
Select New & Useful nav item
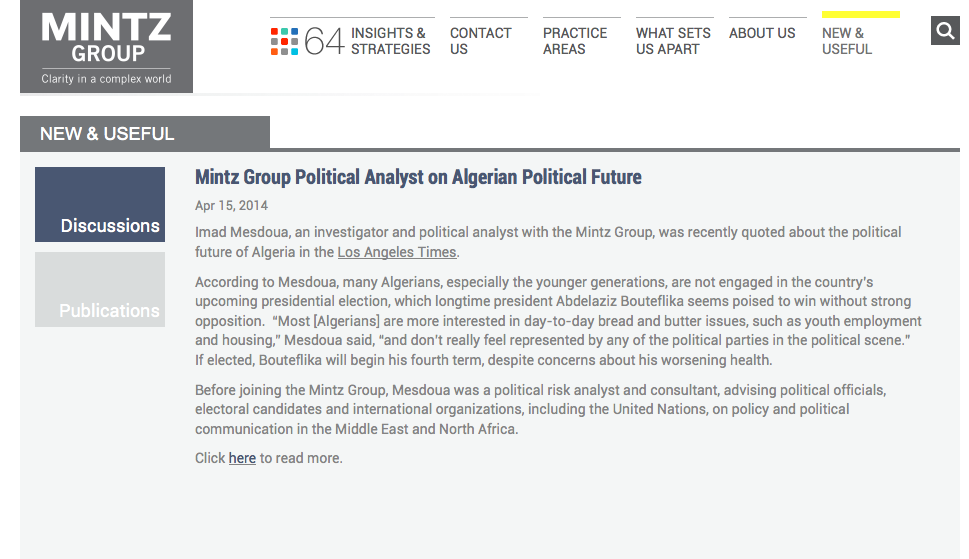click(x=847, y=41)
